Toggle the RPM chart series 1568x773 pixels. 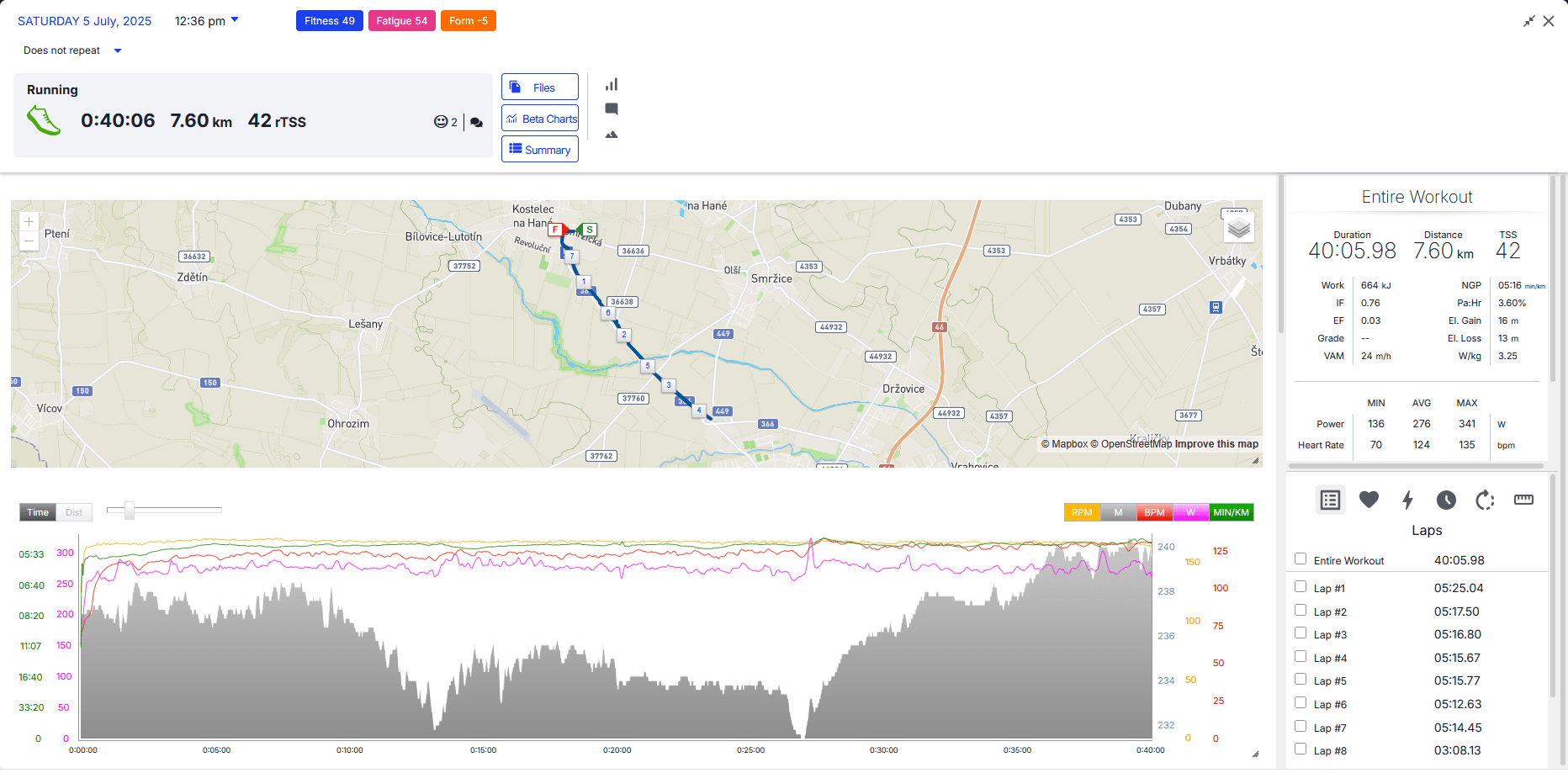coord(1082,512)
